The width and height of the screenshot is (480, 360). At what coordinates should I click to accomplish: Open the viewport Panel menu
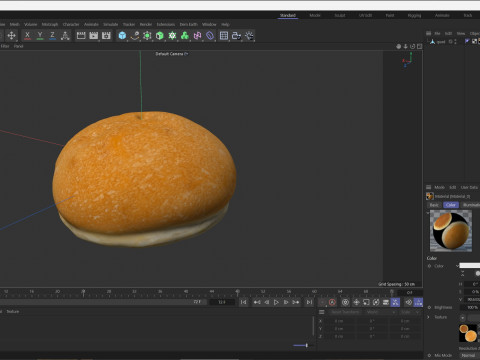pyautogui.click(x=18, y=46)
